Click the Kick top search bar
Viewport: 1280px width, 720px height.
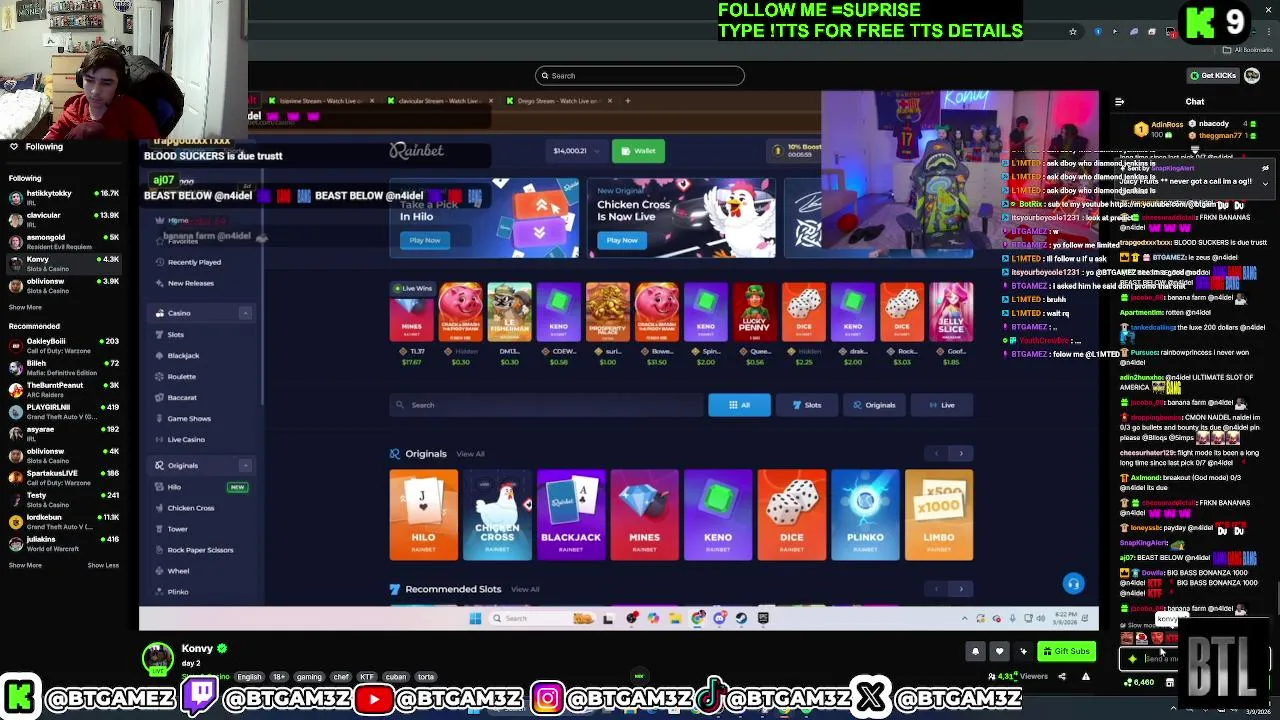point(640,76)
